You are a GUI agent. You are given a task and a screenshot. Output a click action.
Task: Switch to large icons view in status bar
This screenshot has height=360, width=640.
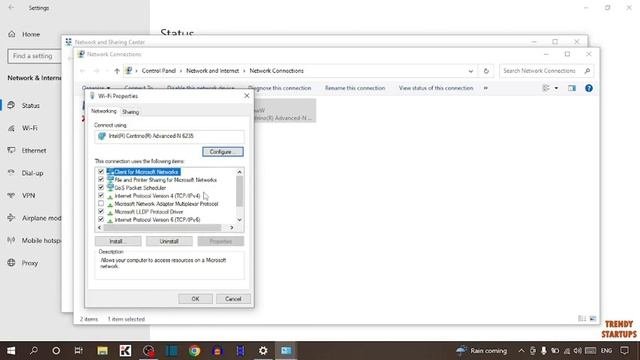tap(593, 319)
